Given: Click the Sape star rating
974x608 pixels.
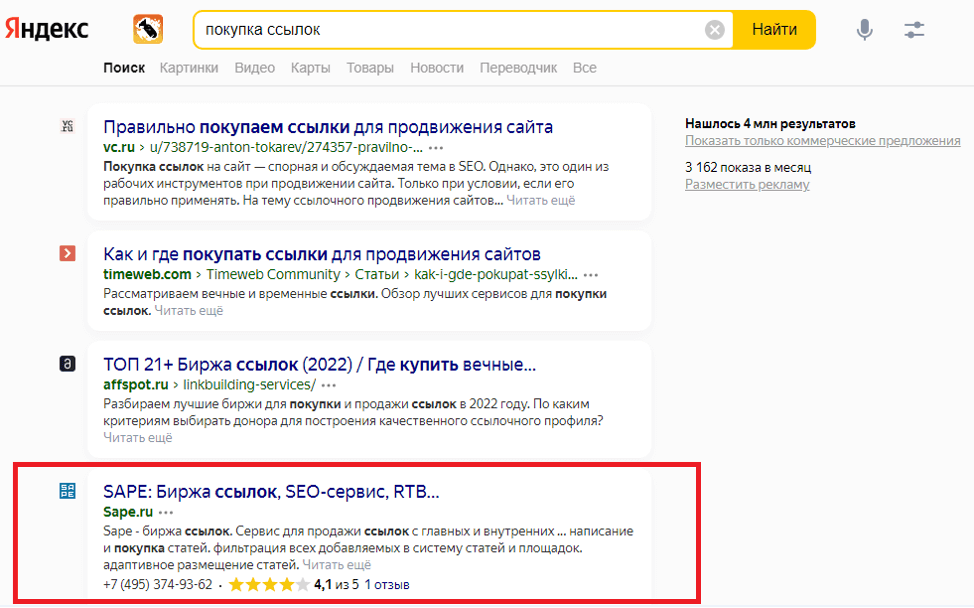Looking at the screenshot, I should pyautogui.click(x=268, y=584).
